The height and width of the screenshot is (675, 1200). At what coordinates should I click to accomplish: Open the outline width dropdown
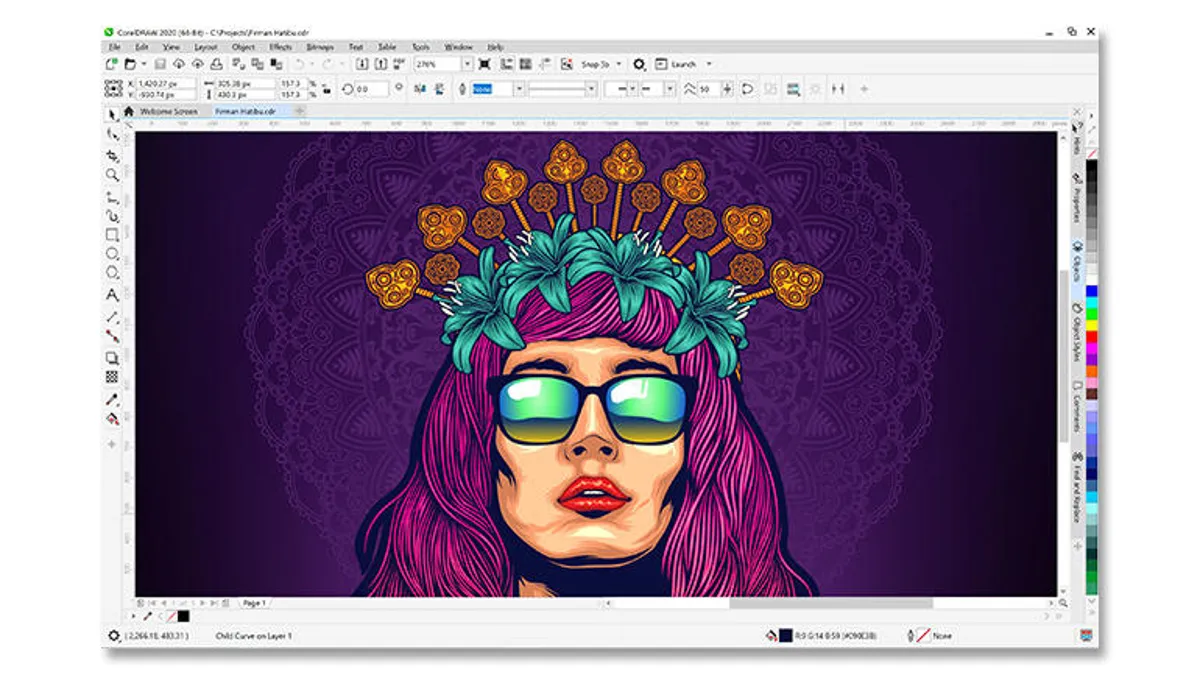(518, 89)
